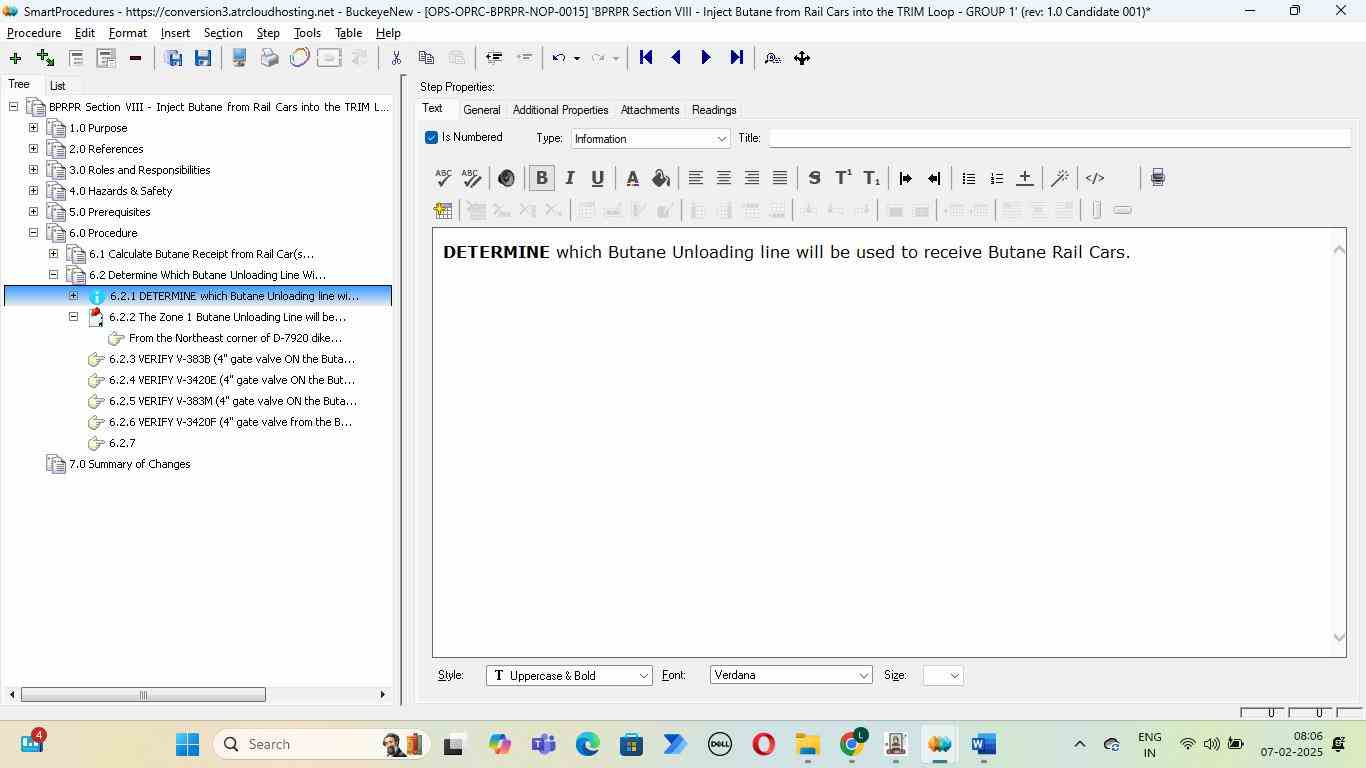
Task: Open the Format menu
Action: click(x=128, y=33)
